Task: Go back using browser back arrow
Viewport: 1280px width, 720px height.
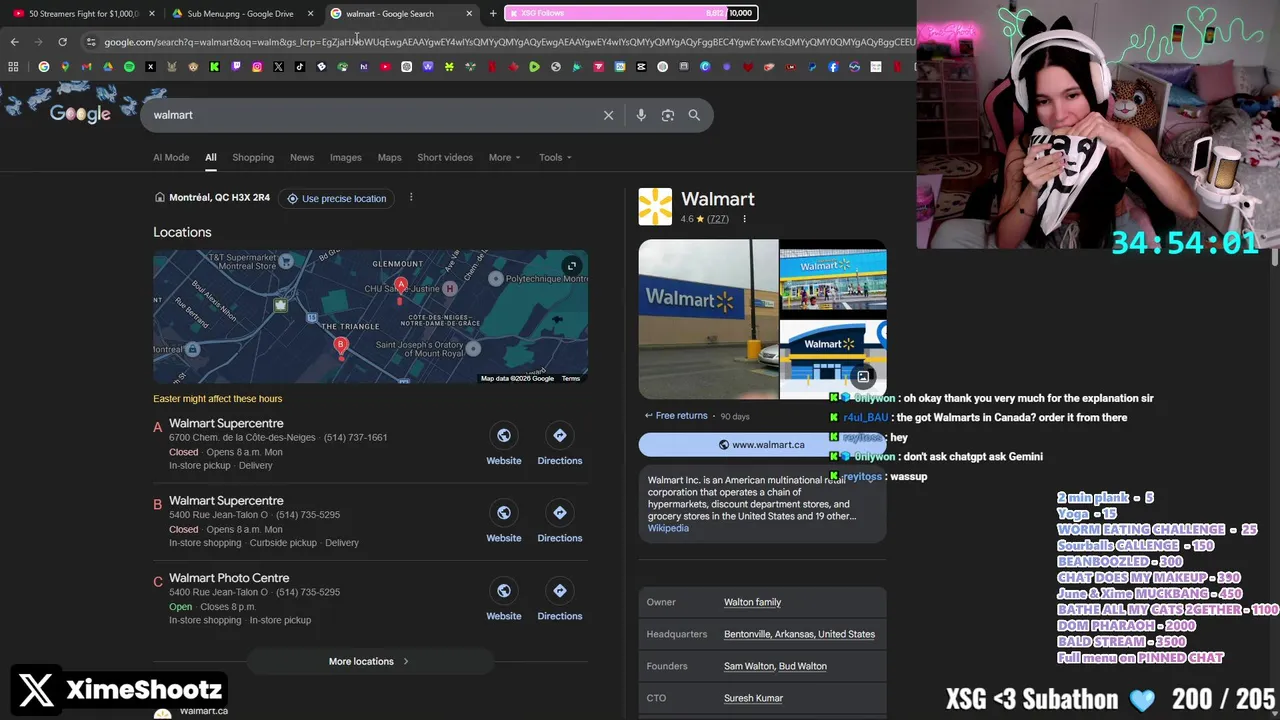Action: [14, 42]
